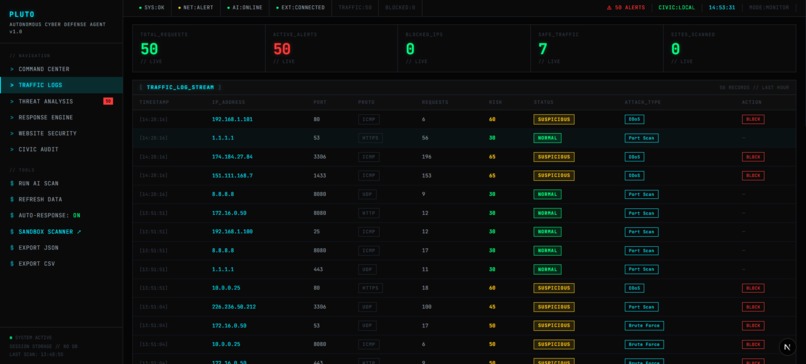Go to Threat Analysis
This screenshot has width=806, height=364.
[61, 101]
